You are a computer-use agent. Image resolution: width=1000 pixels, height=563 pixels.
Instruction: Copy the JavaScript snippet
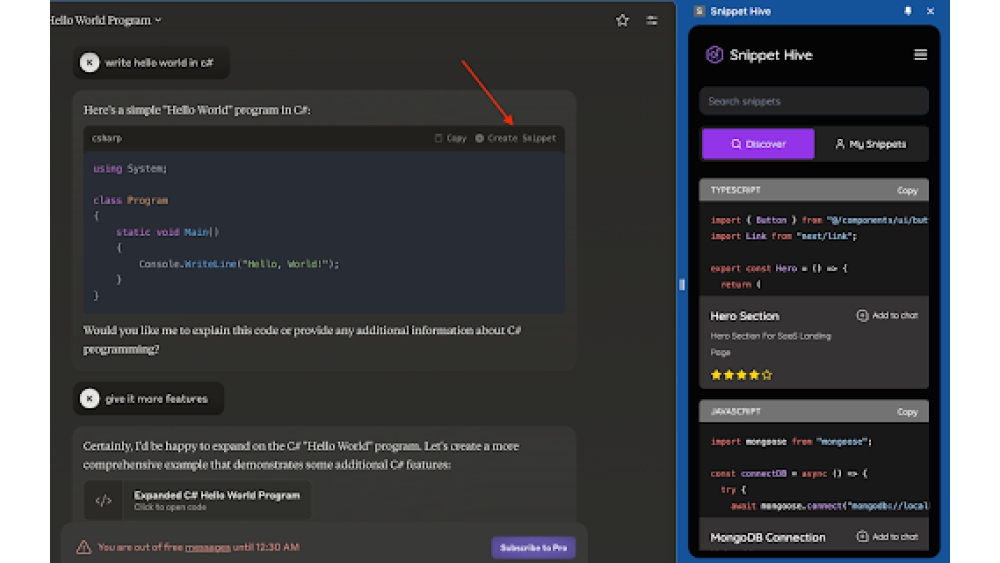tap(907, 412)
